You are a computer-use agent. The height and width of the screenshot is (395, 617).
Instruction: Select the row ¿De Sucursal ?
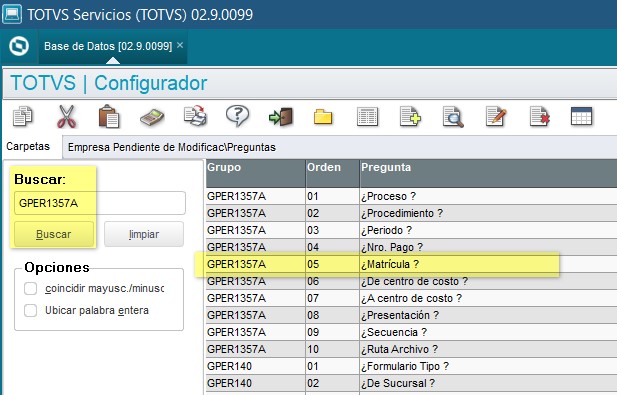click(x=411, y=383)
